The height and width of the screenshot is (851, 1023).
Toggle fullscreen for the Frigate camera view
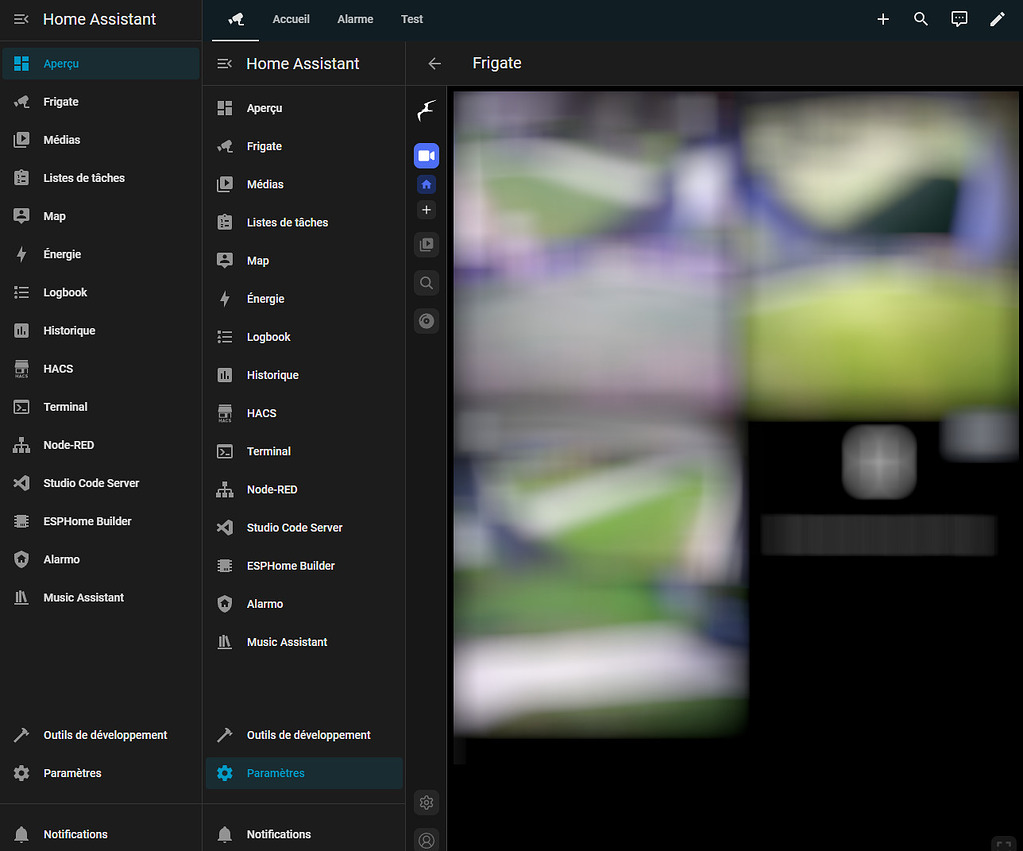point(1003,843)
